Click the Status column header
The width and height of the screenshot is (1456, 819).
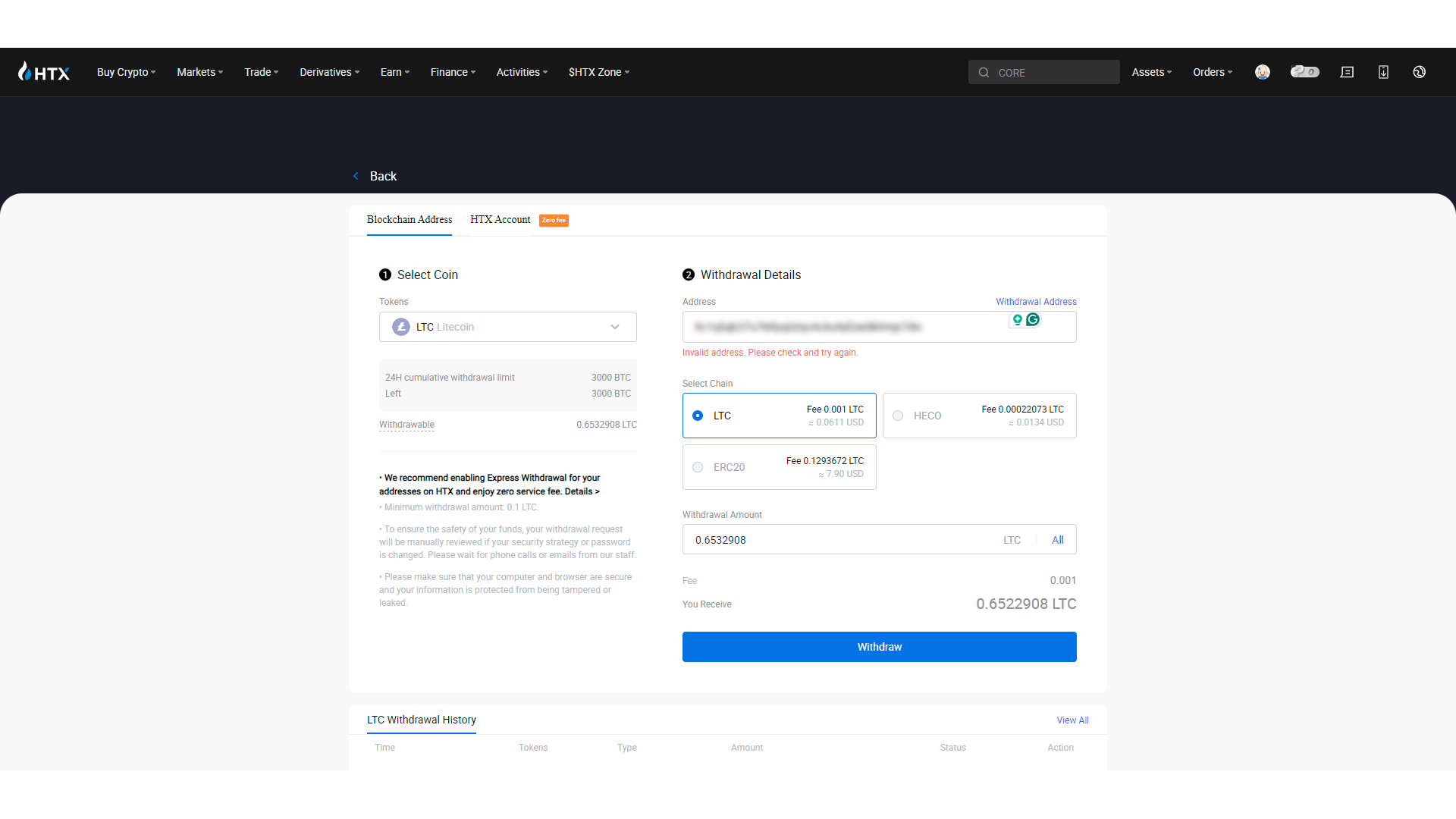(953, 748)
